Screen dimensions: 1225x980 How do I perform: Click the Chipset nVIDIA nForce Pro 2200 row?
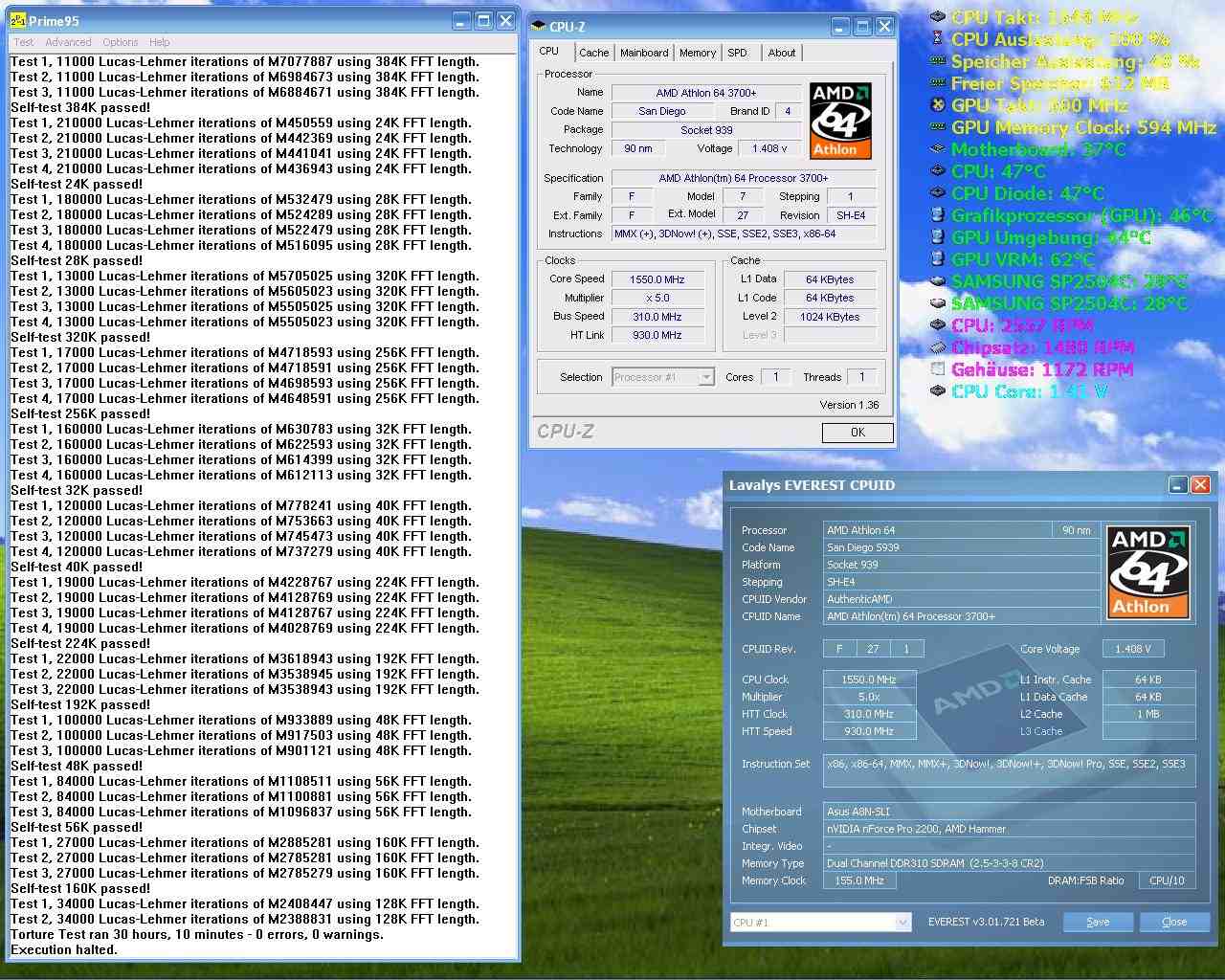pos(1010,829)
